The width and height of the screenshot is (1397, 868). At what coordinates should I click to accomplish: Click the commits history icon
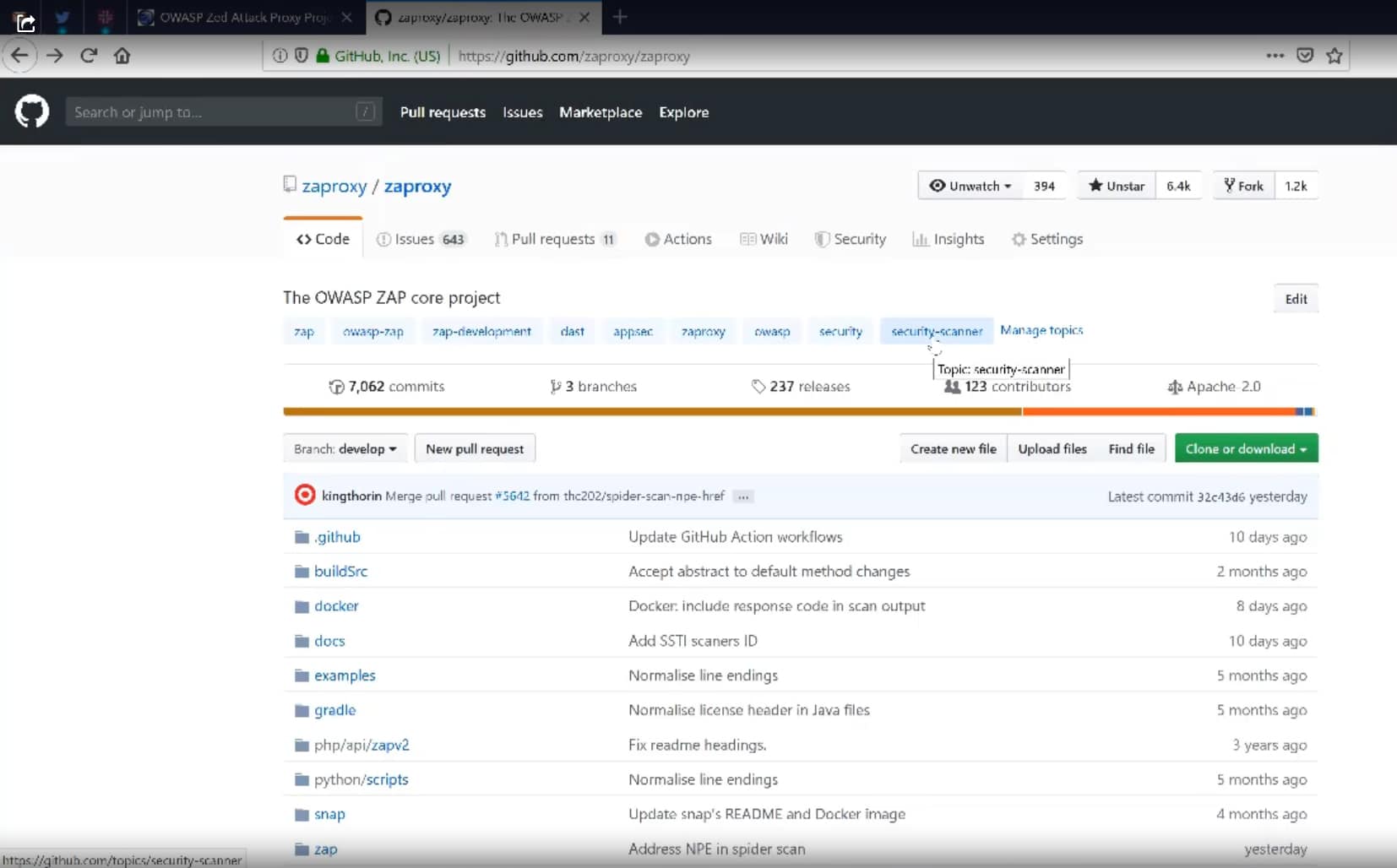point(336,387)
